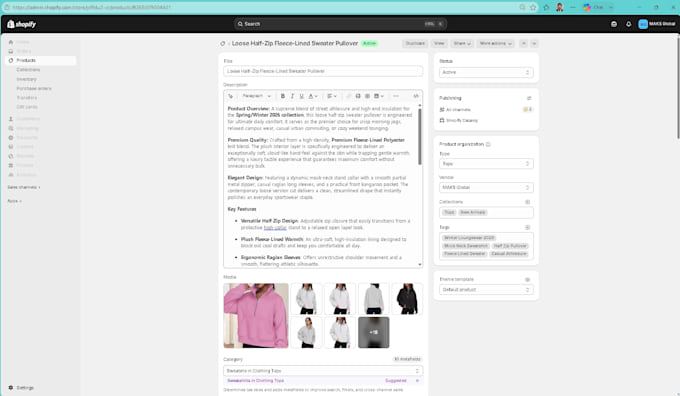Open Orders from the sidebar
680x396 pixels.
click(23, 51)
